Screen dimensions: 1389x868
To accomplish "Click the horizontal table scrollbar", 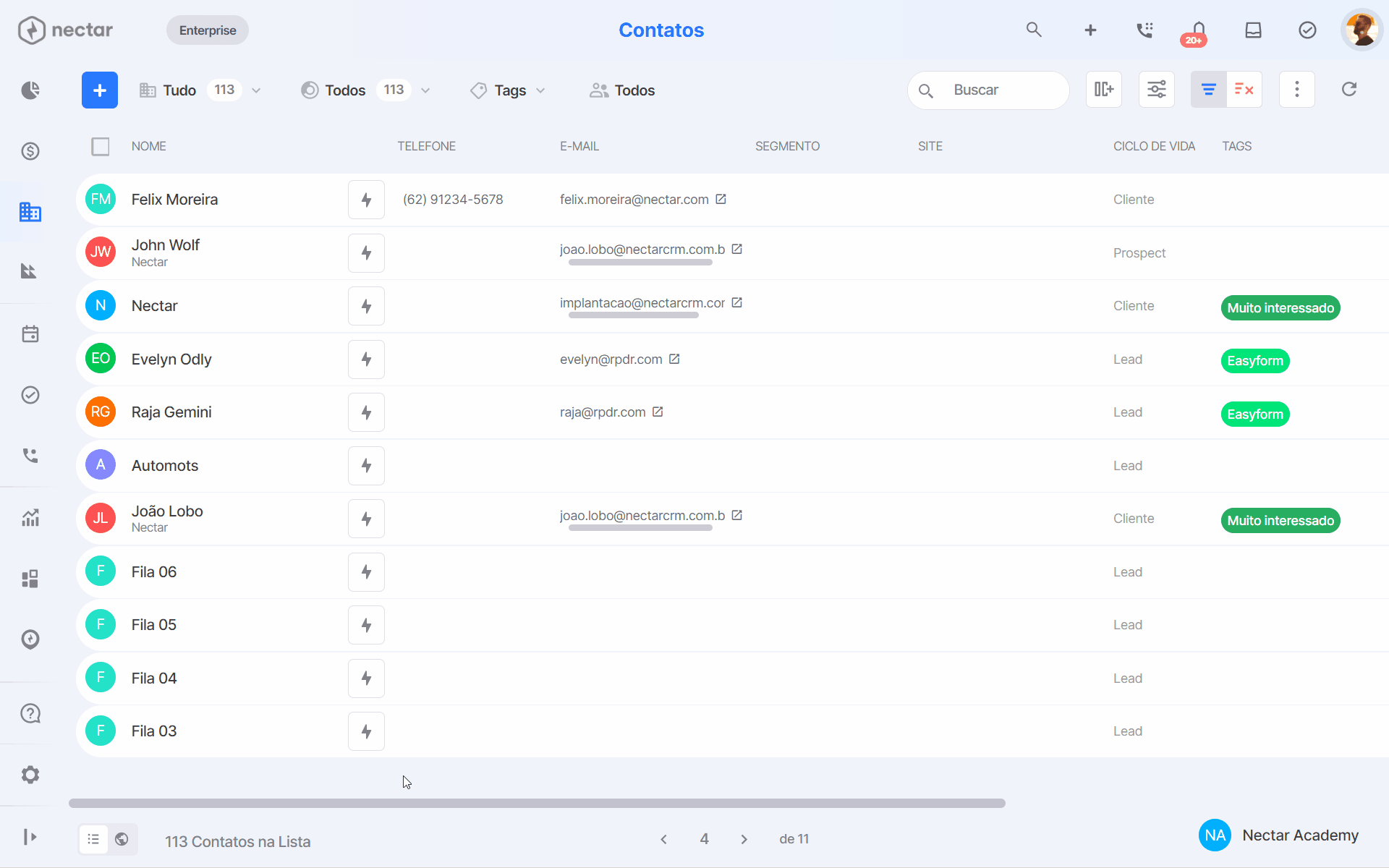I will (537, 803).
